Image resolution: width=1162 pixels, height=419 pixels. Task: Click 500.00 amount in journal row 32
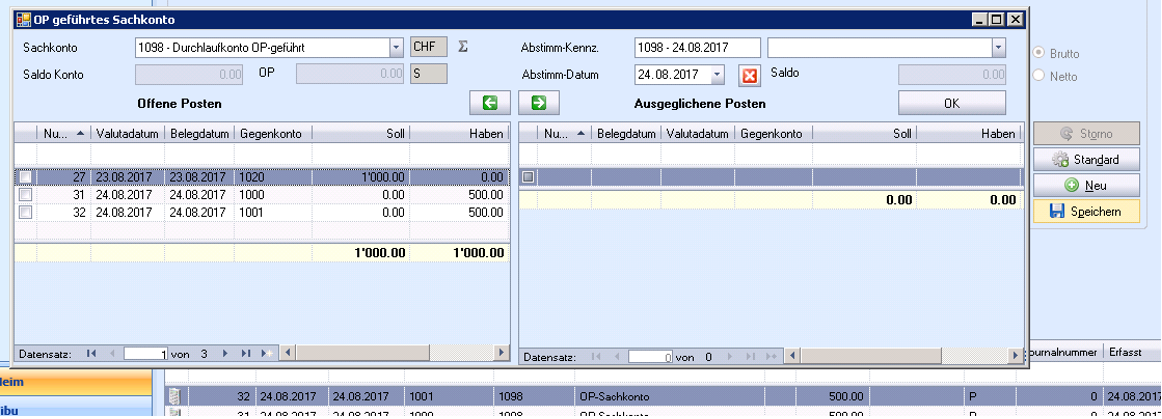(847, 397)
